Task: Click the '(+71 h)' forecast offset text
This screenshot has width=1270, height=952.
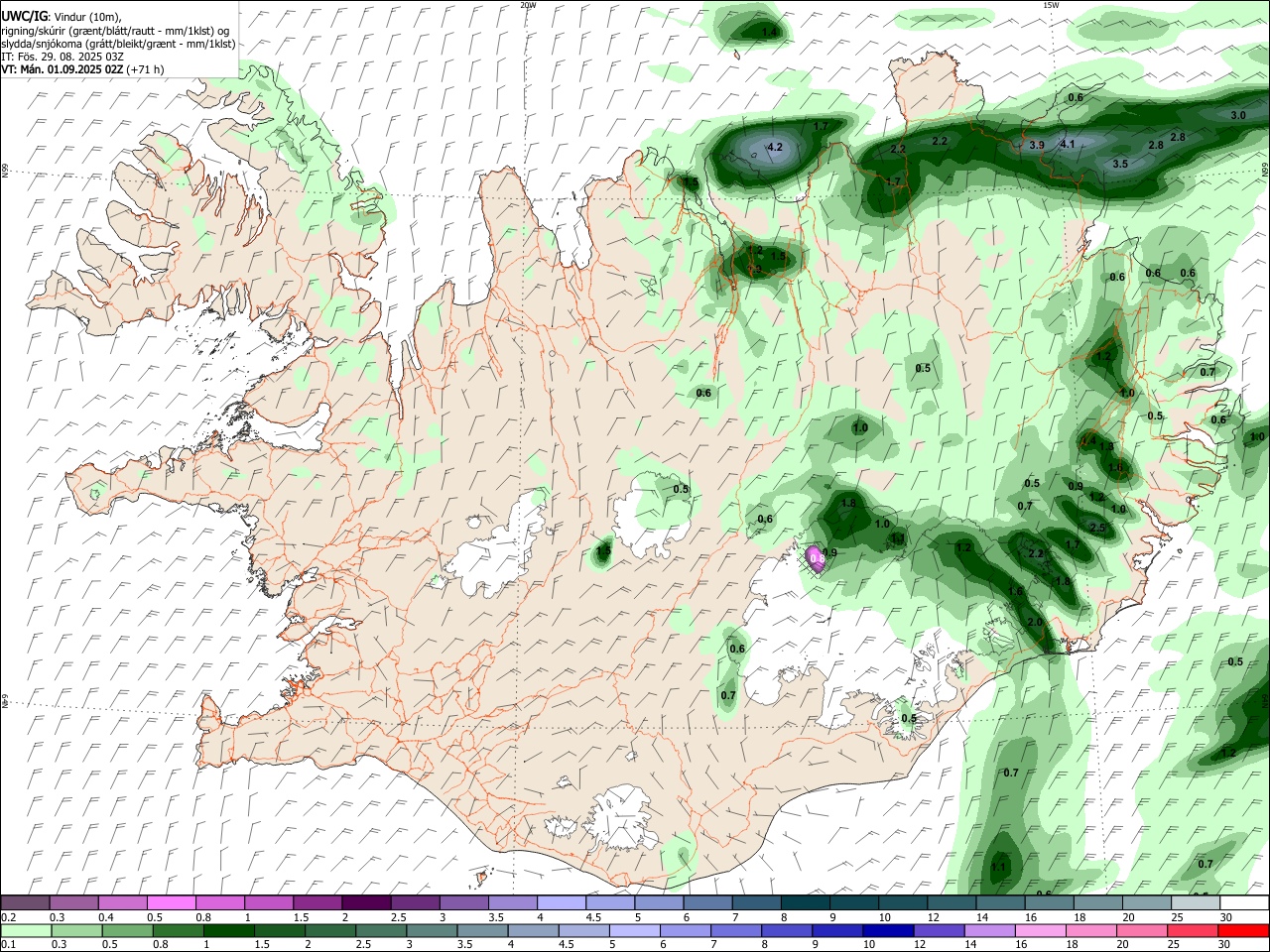Action: coord(146,69)
